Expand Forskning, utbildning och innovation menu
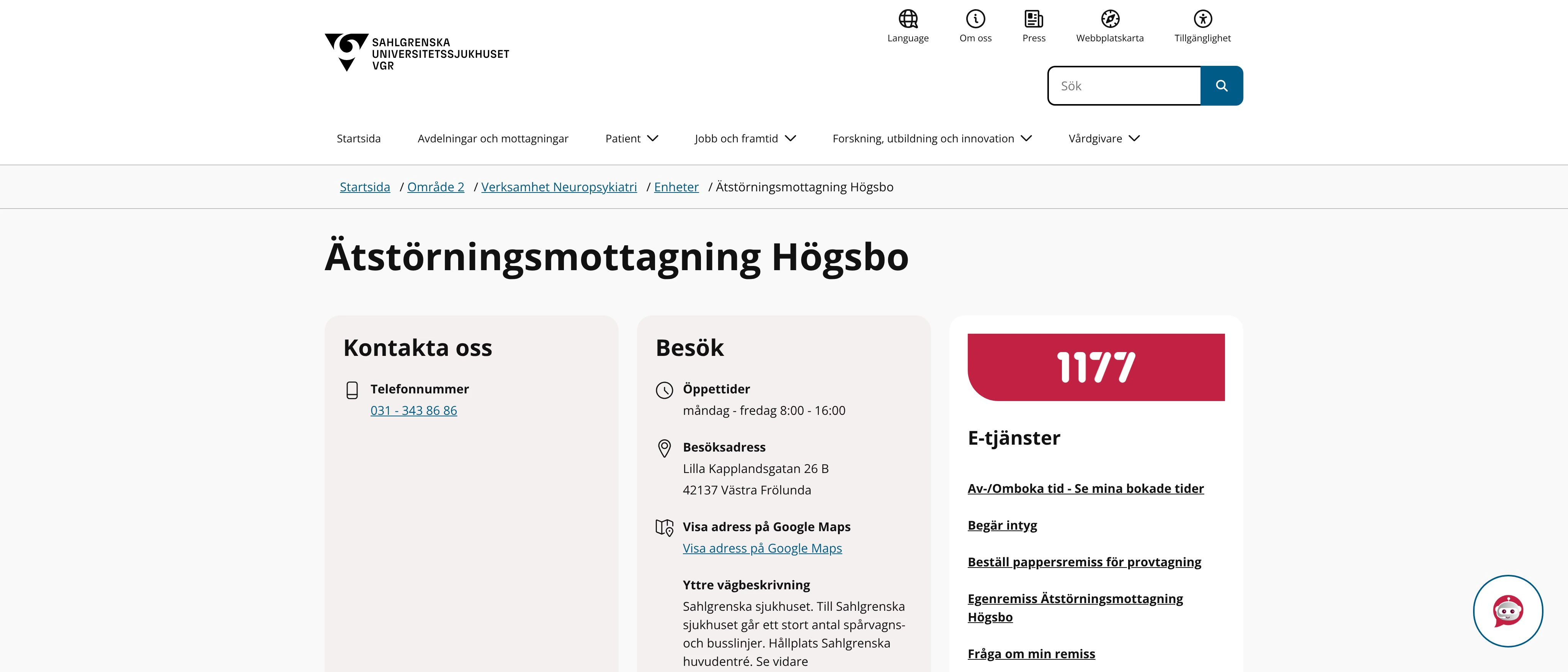 tap(932, 139)
